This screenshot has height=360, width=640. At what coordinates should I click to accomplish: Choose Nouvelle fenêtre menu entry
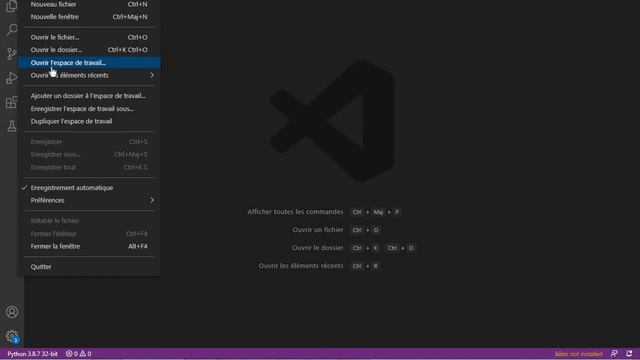pyautogui.click(x=89, y=17)
